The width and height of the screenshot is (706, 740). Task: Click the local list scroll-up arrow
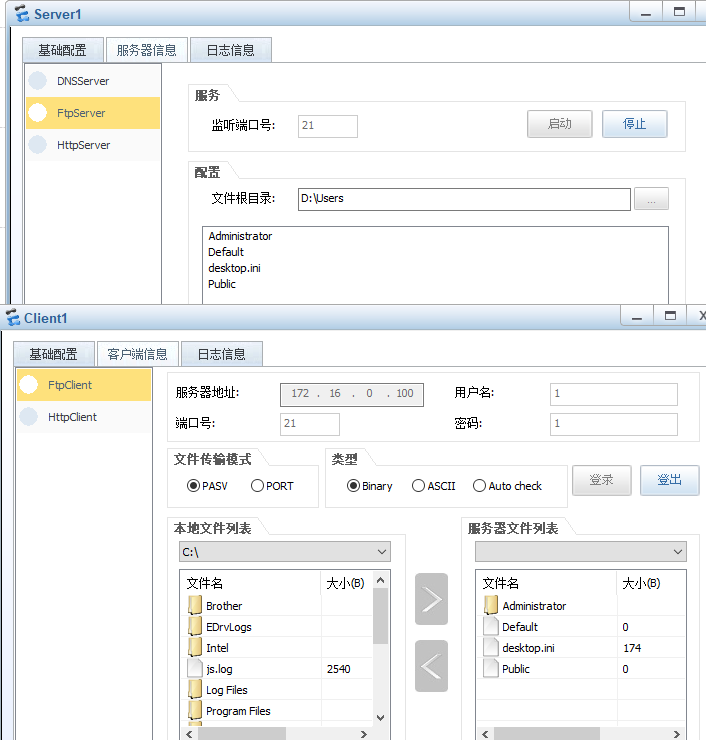pos(380,580)
